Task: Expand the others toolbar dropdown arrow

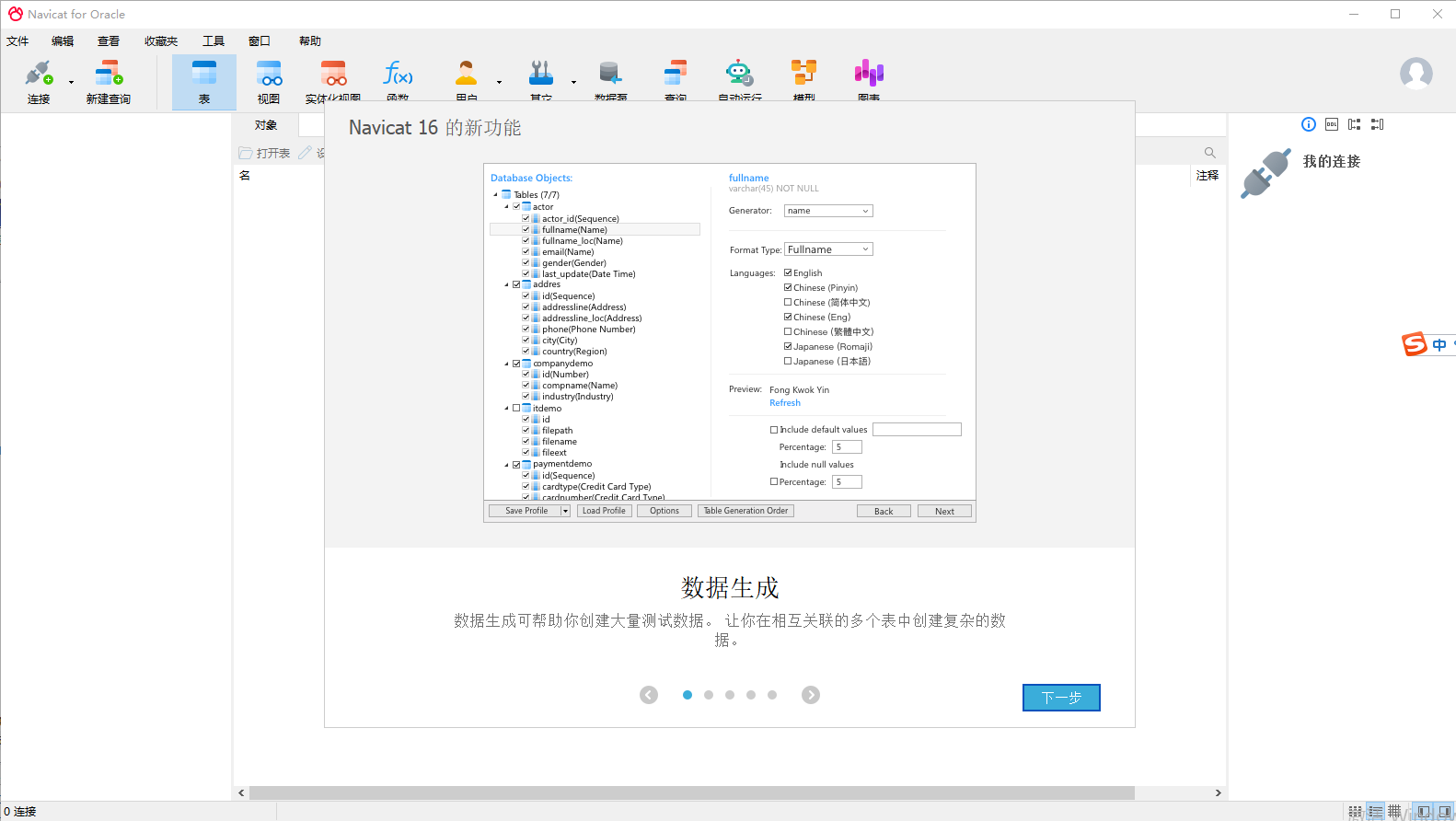Action: pyautogui.click(x=573, y=82)
